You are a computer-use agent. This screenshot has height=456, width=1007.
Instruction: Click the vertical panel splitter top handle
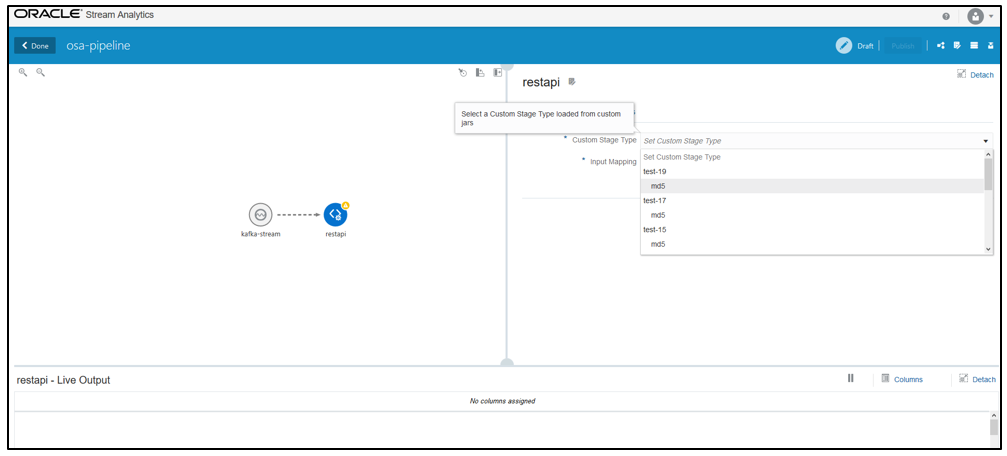coord(507,66)
